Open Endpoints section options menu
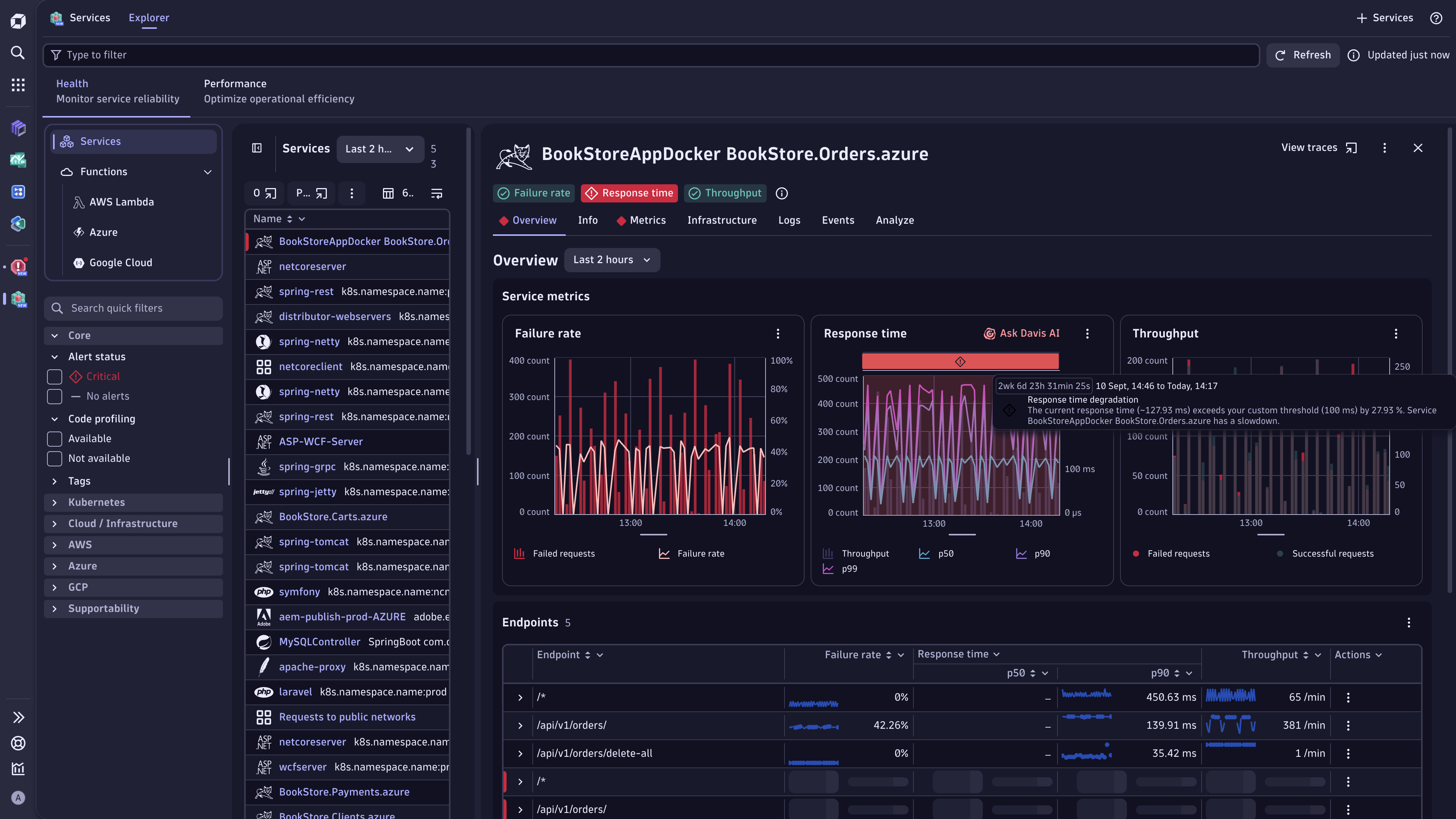The image size is (1456, 819). (1409, 622)
